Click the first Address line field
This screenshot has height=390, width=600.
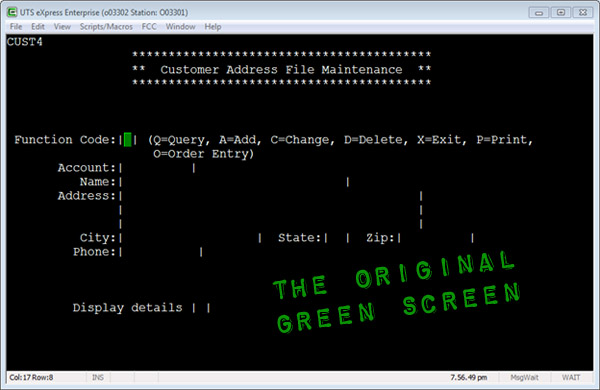[x=271, y=196]
